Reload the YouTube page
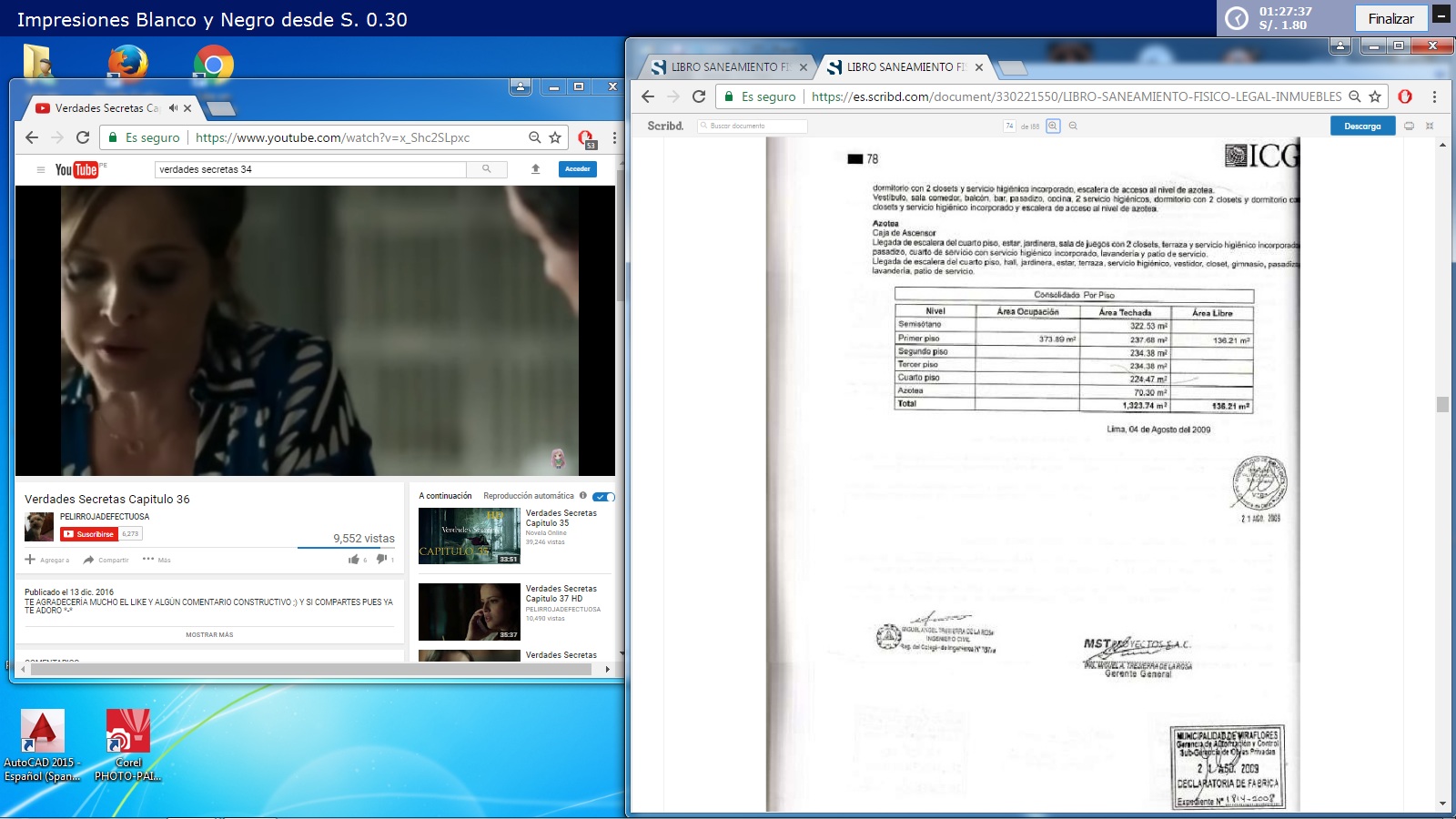This screenshot has width=1456, height=819. click(83, 137)
